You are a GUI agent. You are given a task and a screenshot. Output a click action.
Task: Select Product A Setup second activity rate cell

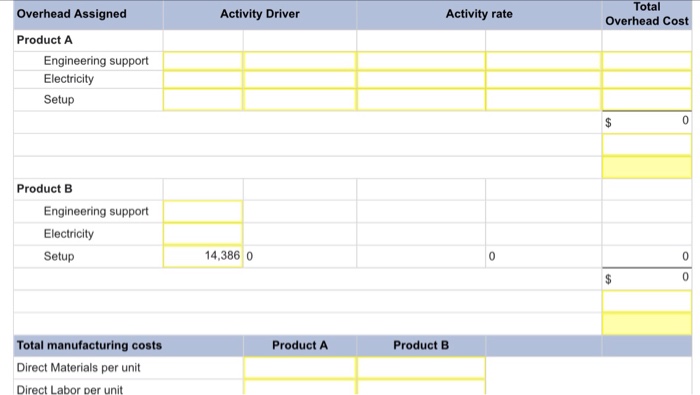pos(543,100)
